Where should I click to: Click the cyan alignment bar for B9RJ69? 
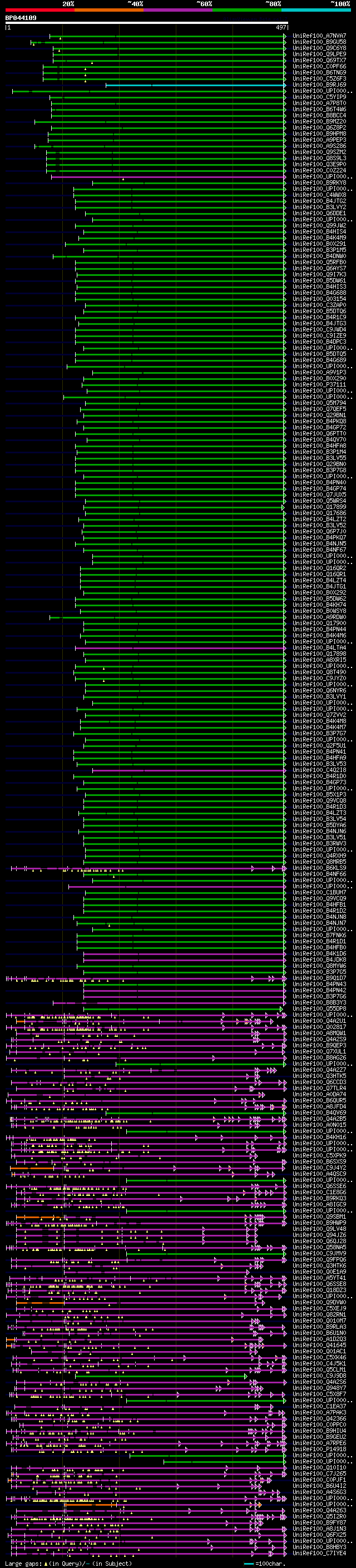[x=195, y=85]
